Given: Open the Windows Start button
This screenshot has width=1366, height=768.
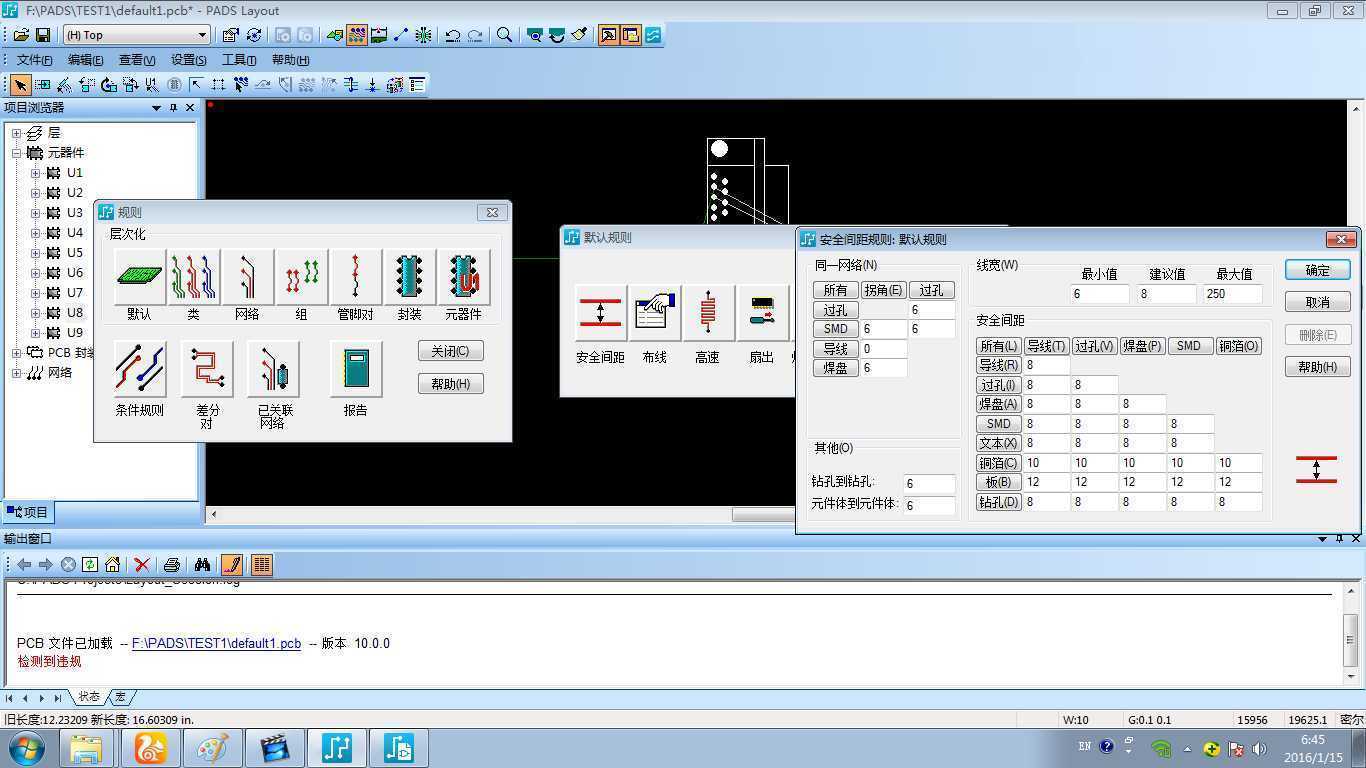Looking at the screenshot, I should point(25,748).
